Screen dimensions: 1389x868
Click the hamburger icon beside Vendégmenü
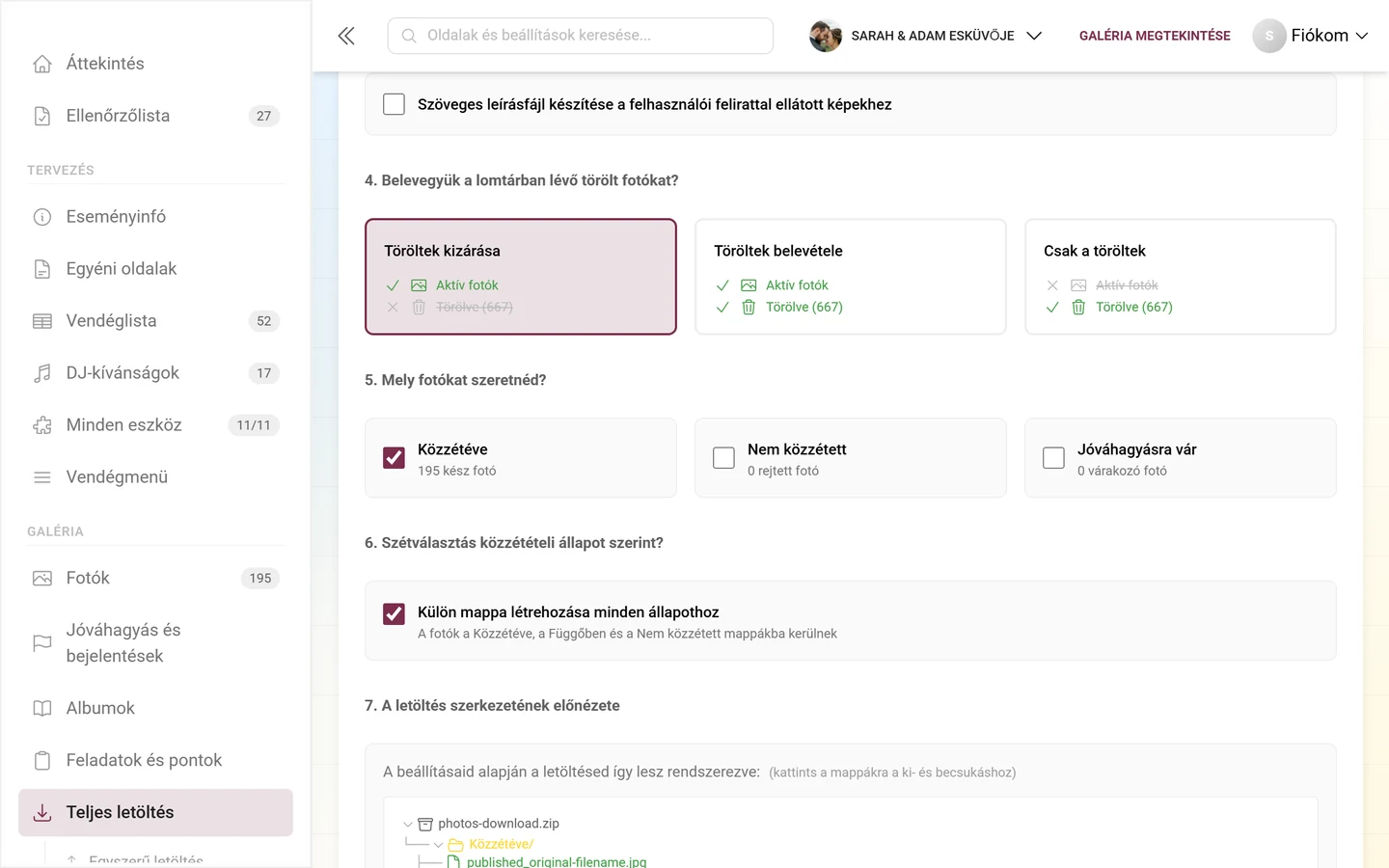(x=42, y=477)
